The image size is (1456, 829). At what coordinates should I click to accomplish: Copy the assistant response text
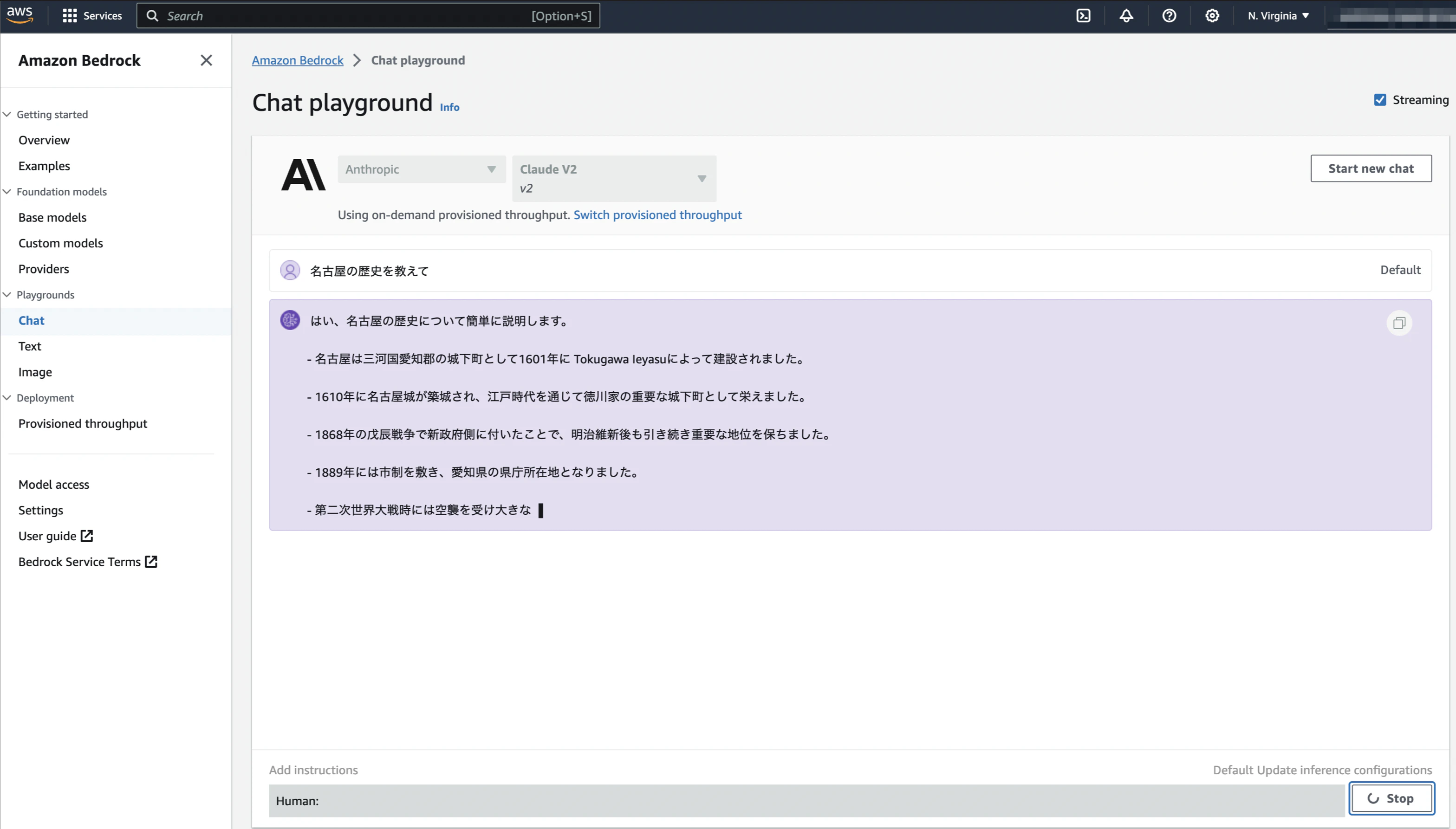pyautogui.click(x=1399, y=324)
